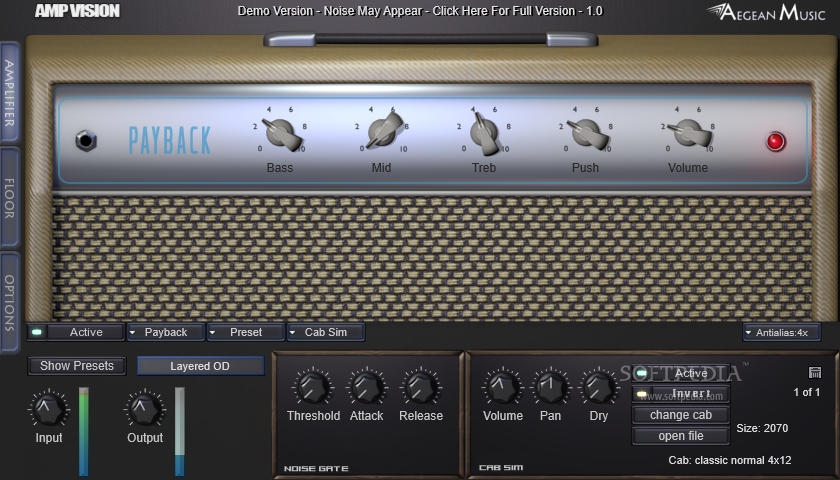840x480 pixels.
Task: Click the open file button
Action: coord(681,436)
